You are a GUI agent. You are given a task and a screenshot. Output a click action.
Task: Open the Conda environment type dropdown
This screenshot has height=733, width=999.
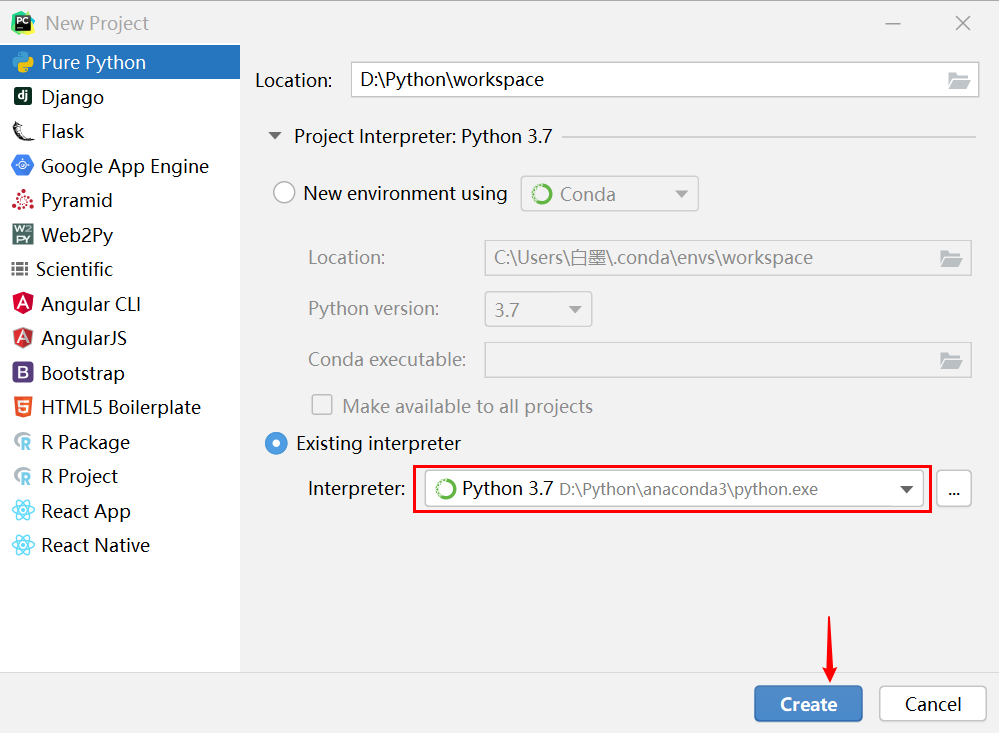click(x=609, y=194)
